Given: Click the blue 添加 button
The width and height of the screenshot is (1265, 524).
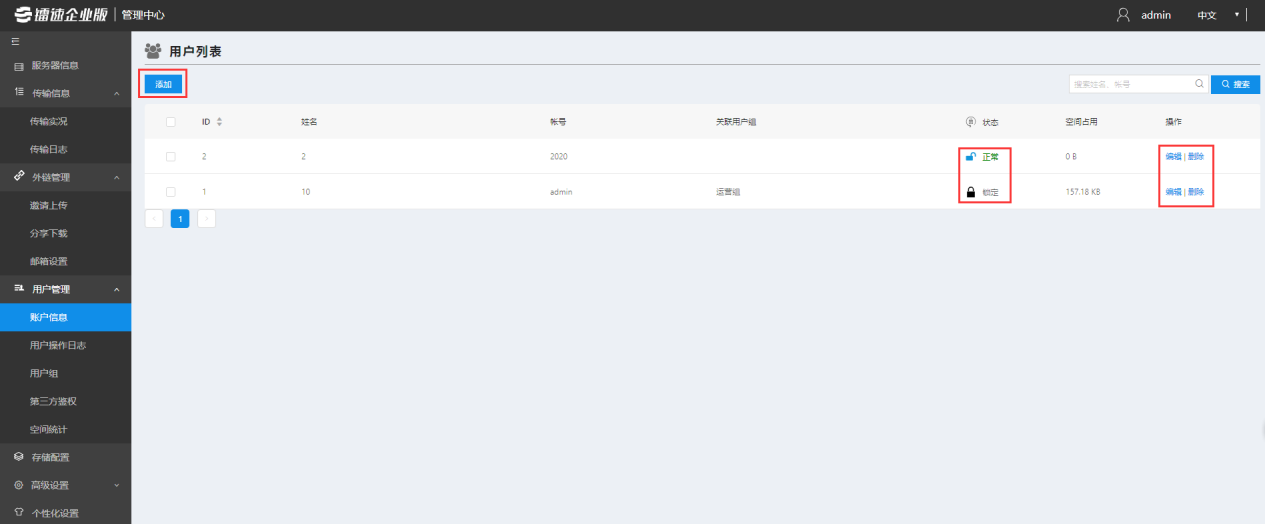Looking at the screenshot, I should [163, 84].
